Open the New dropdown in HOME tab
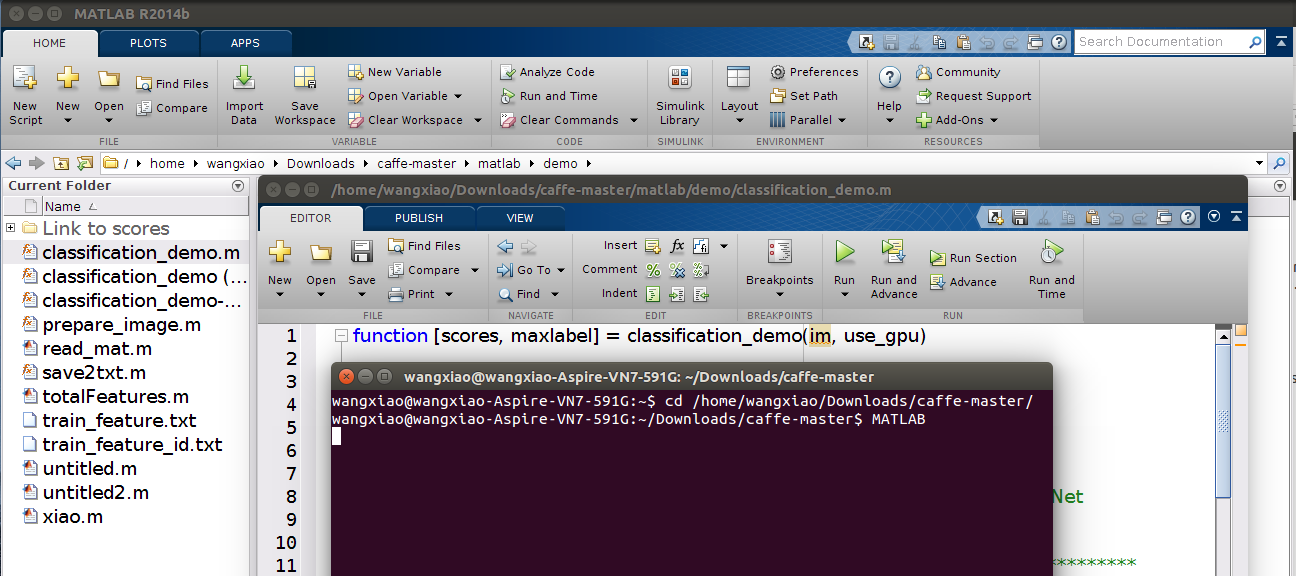 (68, 120)
